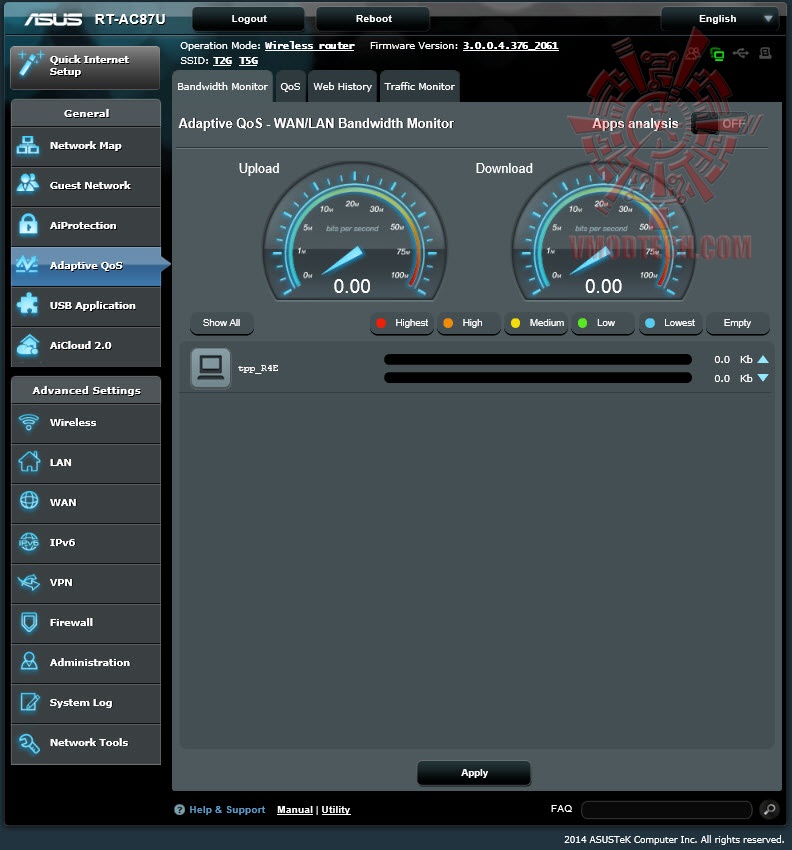Click the Reboot button
The height and width of the screenshot is (850, 792).
[x=374, y=19]
